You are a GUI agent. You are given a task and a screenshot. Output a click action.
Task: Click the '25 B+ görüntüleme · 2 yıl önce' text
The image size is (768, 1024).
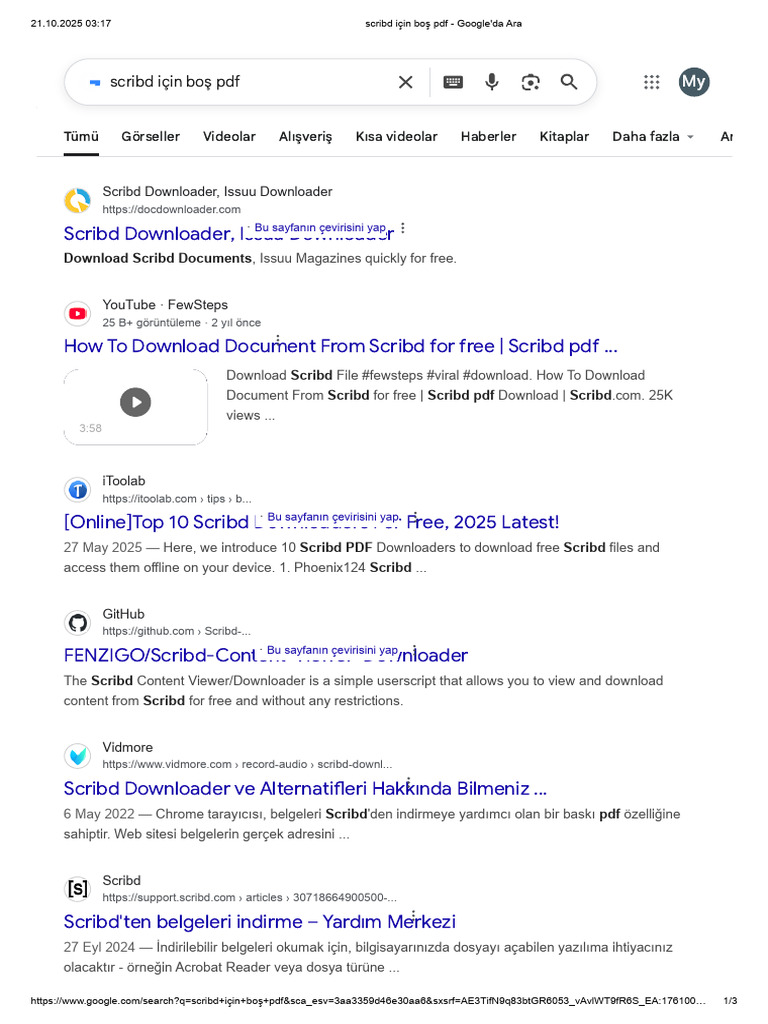coord(182,323)
